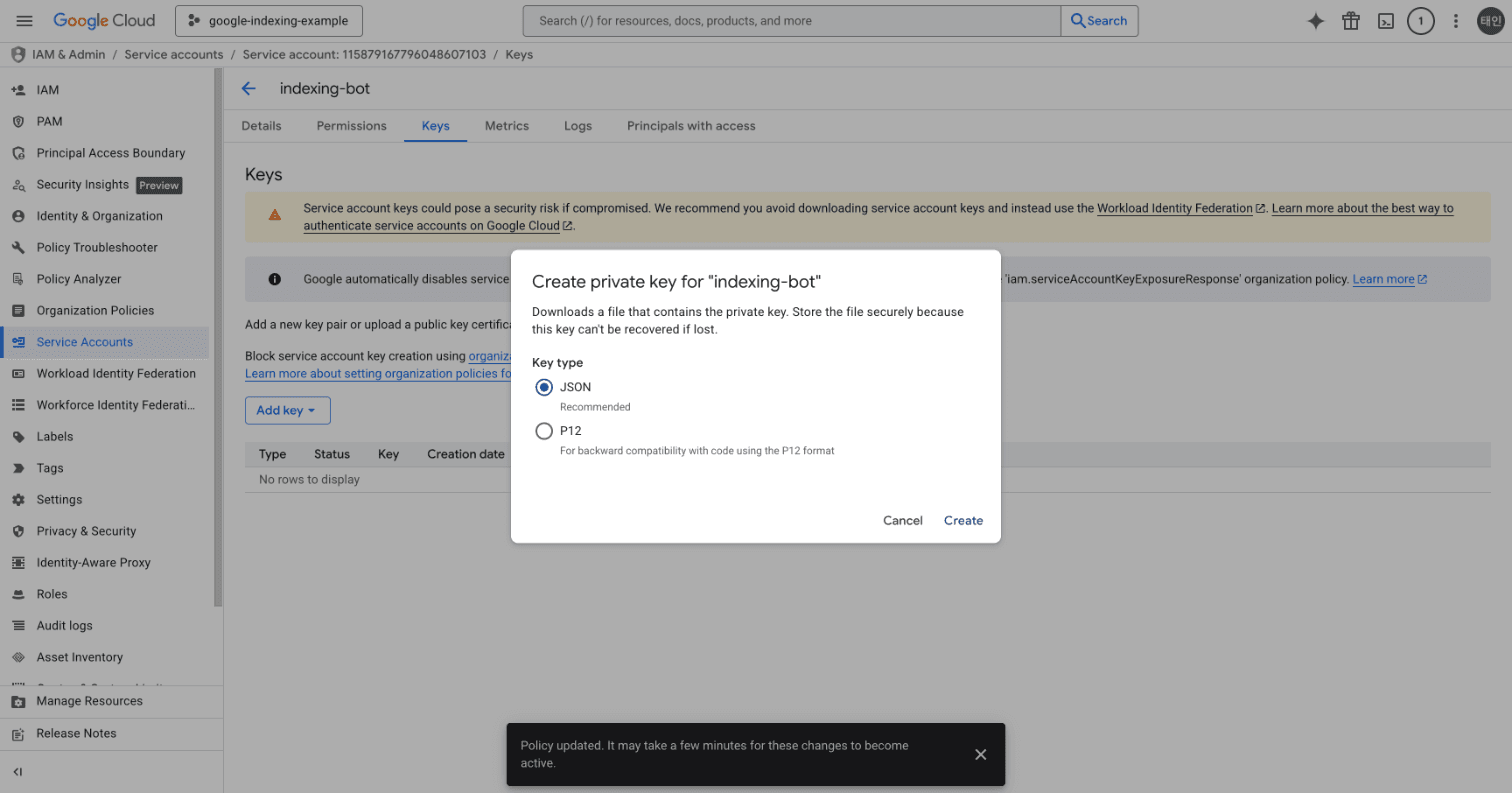The width and height of the screenshot is (1512, 793).
Task: Click Cancel in the private key dialog
Action: (x=902, y=520)
